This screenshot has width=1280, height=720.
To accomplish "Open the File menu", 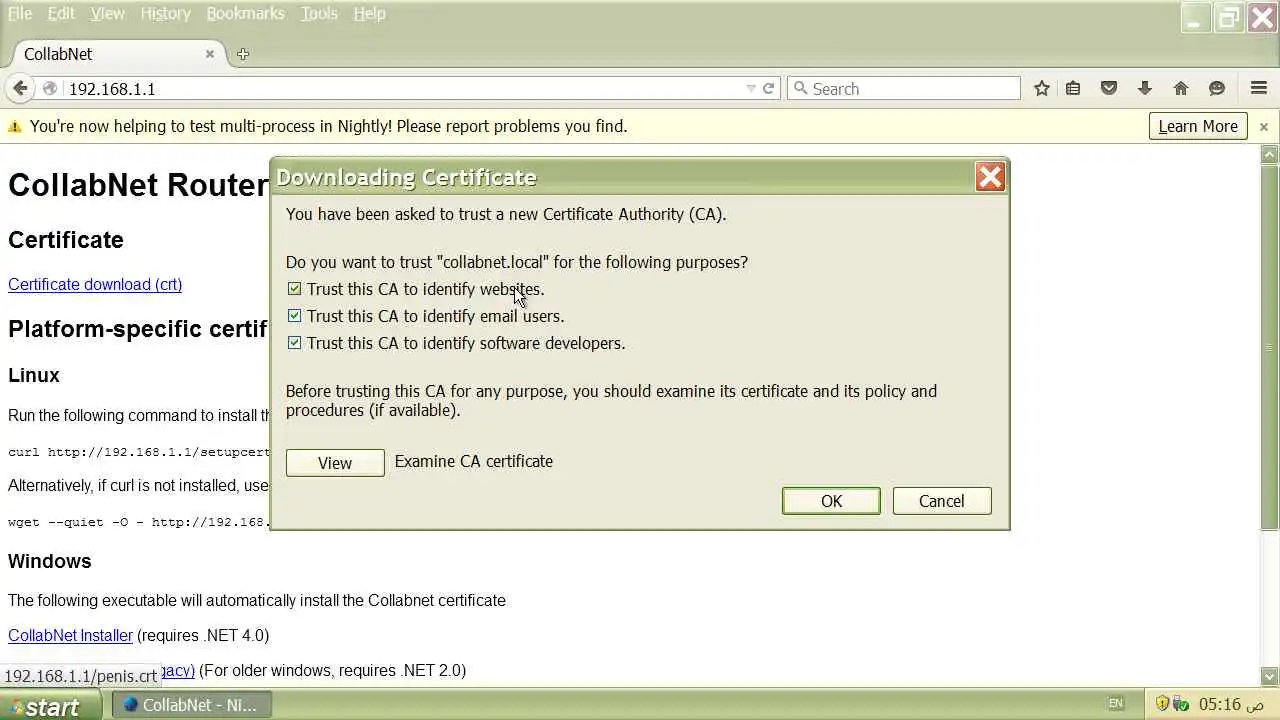I will 20,13.
